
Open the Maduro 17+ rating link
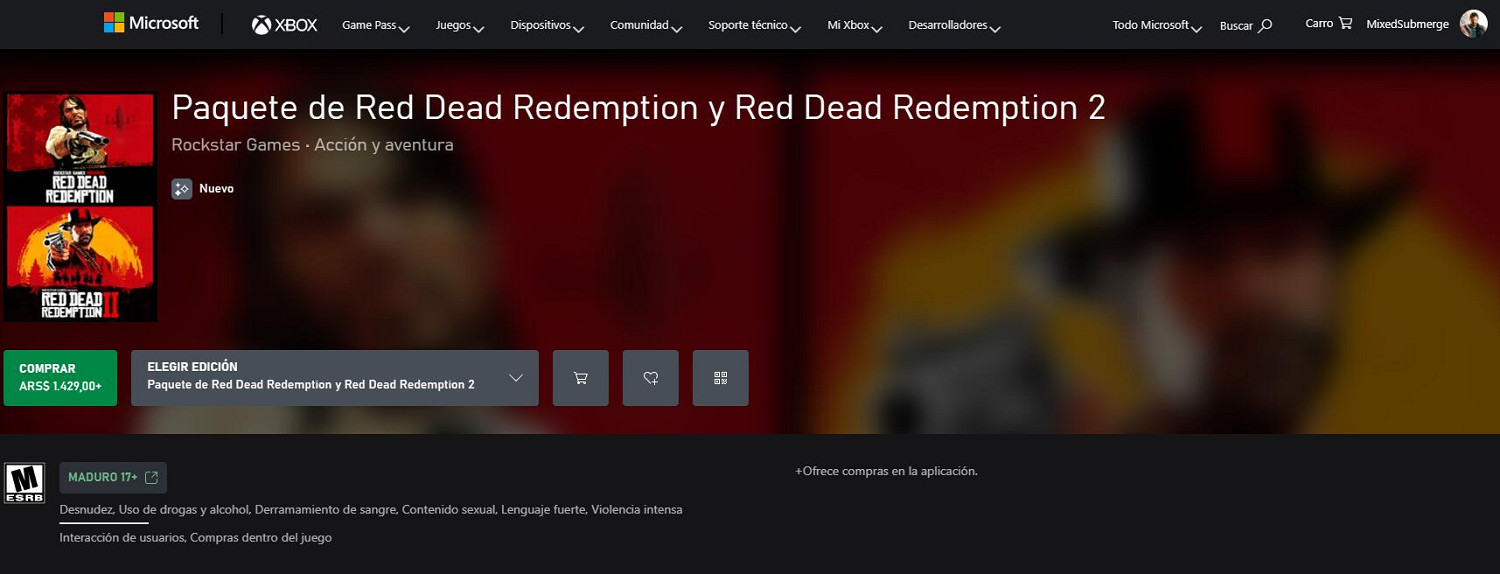click(x=113, y=477)
